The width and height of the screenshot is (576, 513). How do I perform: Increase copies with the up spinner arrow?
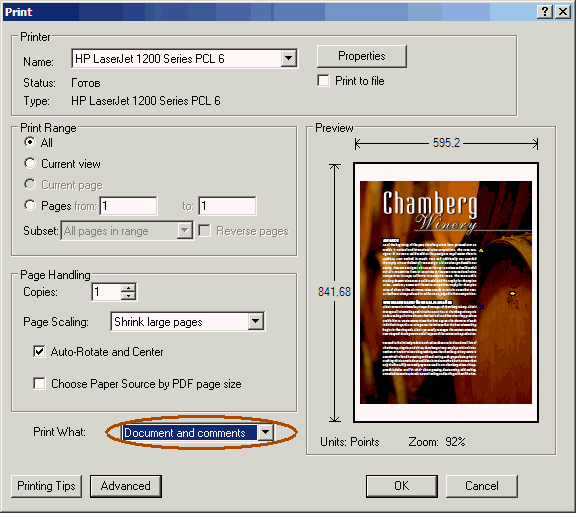click(128, 288)
